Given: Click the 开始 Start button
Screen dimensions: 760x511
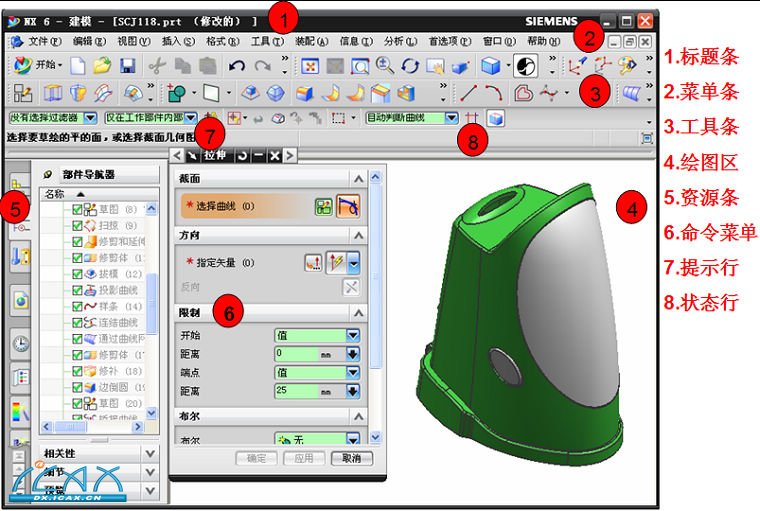Looking at the screenshot, I should (38, 65).
